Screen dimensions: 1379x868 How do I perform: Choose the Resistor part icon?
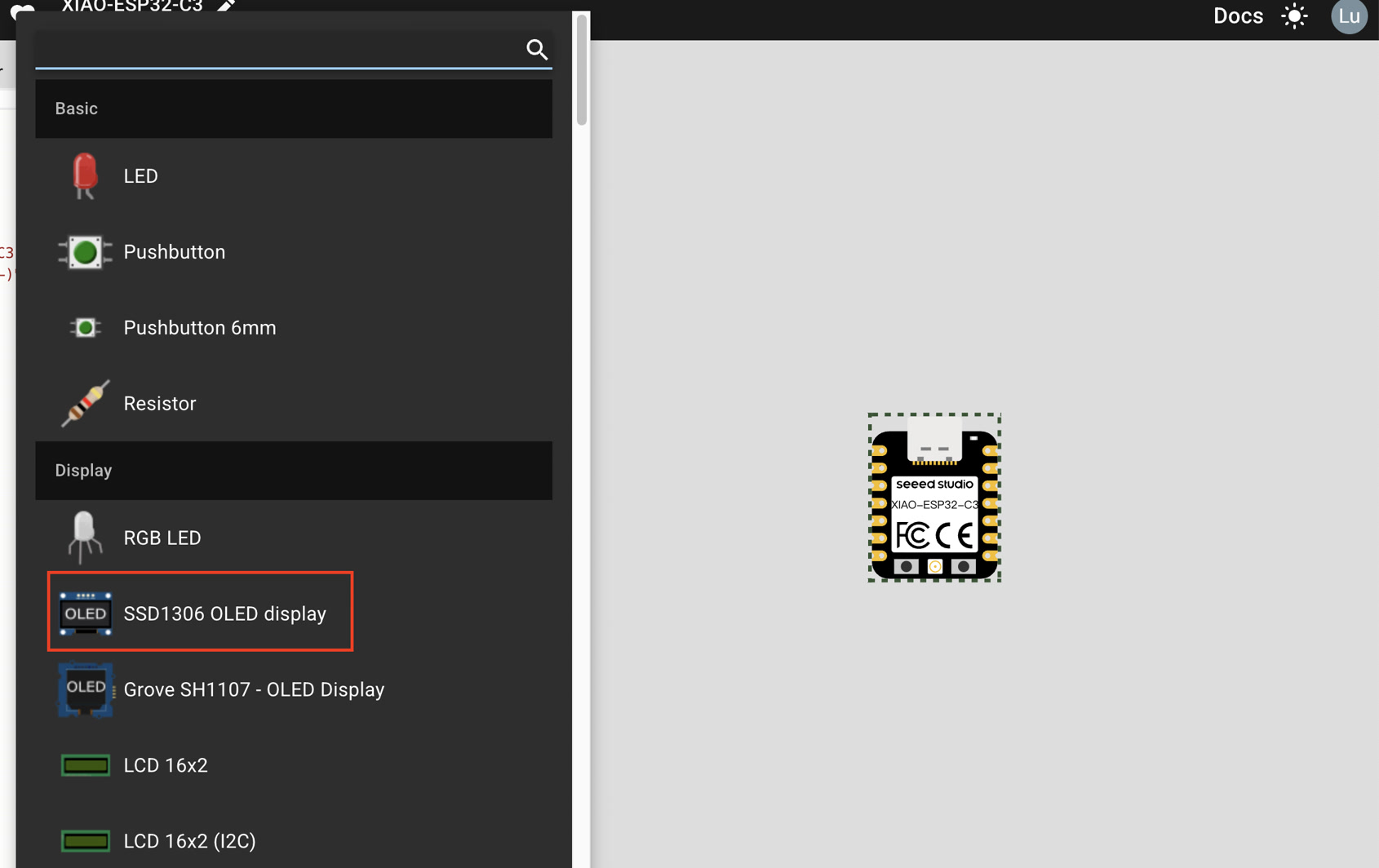click(85, 403)
